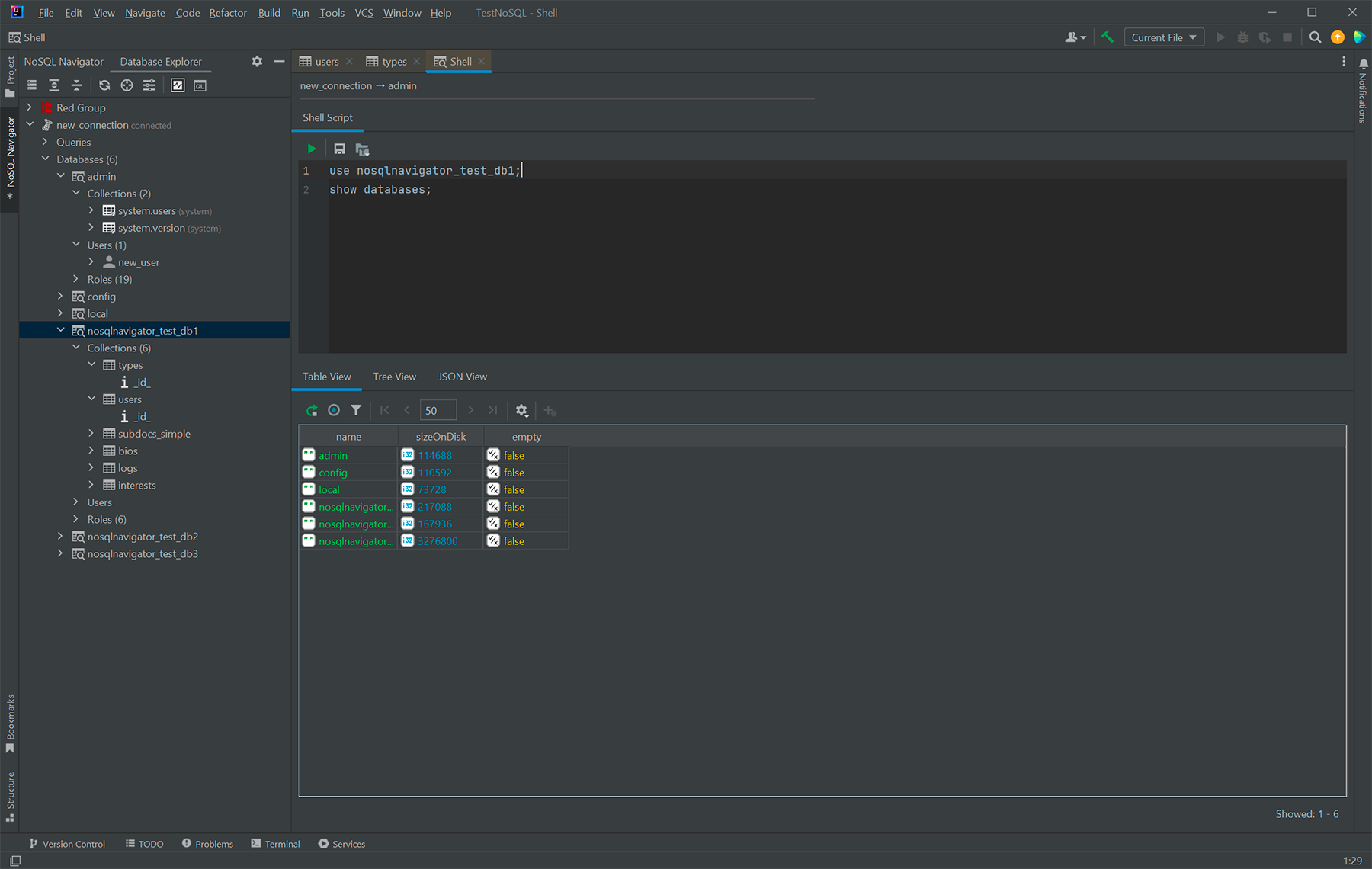Viewport: 1372px width, 869px height.
Task: Run the shell script with green play button
Action: (x=311, y=149)
